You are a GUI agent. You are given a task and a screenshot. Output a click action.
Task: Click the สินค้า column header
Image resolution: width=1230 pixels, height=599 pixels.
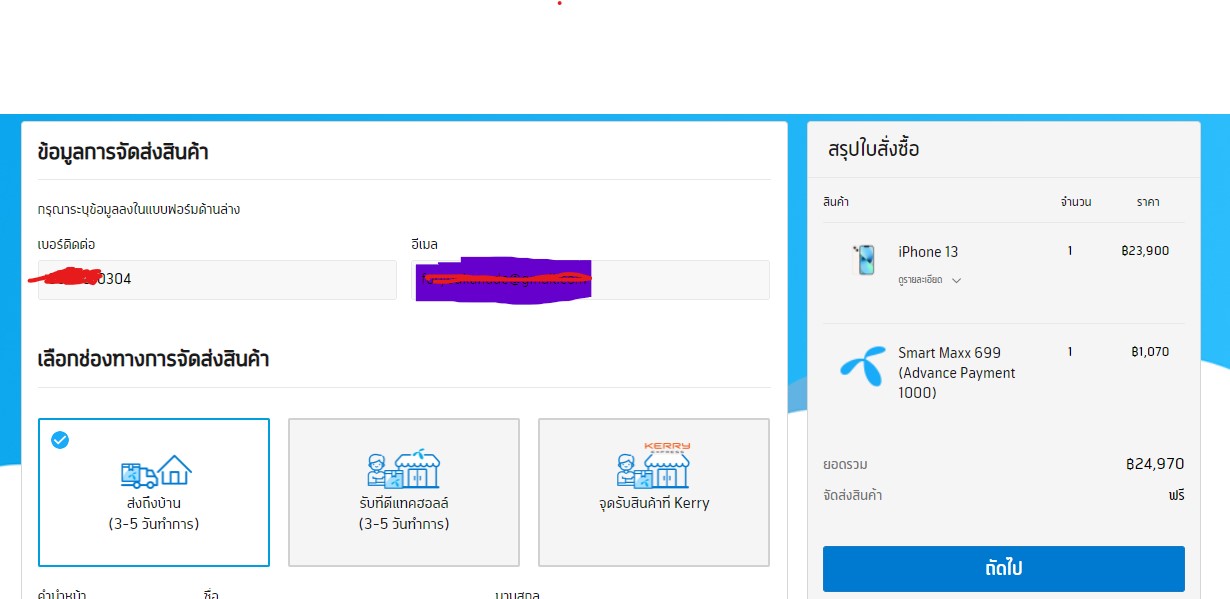[x=836, y=202]
